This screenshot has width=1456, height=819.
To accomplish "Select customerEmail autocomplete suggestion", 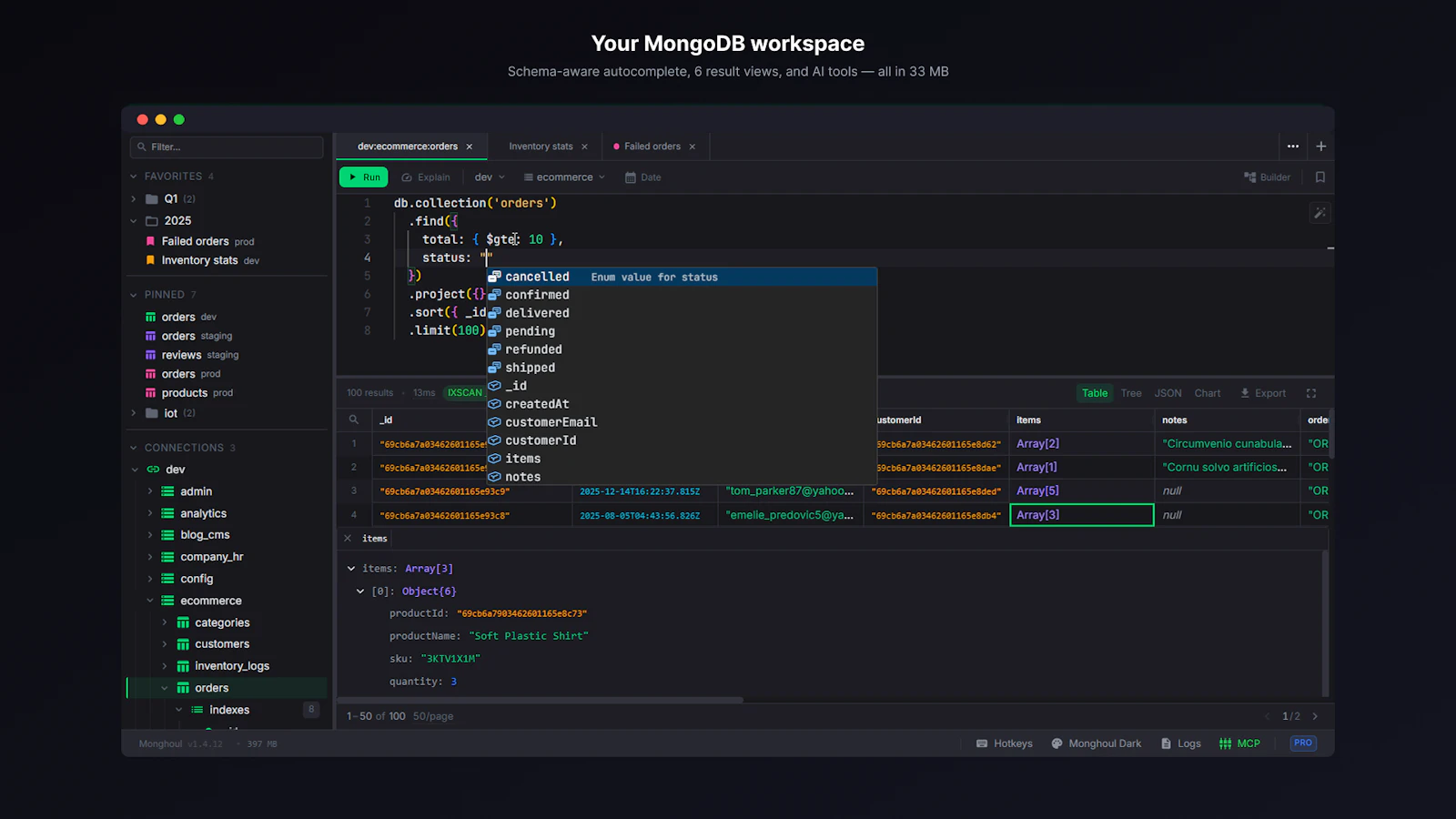I will (x=682, y=422).
